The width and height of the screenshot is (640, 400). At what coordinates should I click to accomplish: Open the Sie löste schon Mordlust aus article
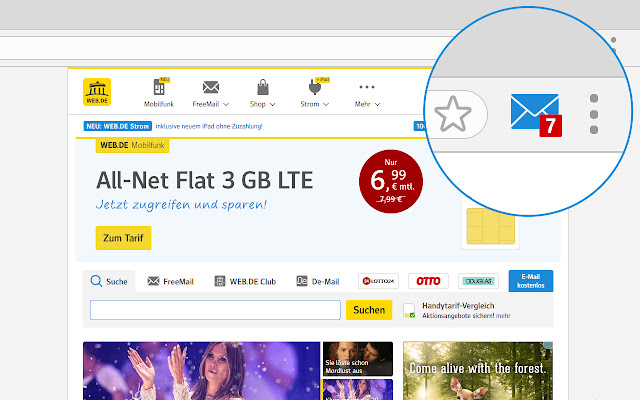click(x=358, y=359)
